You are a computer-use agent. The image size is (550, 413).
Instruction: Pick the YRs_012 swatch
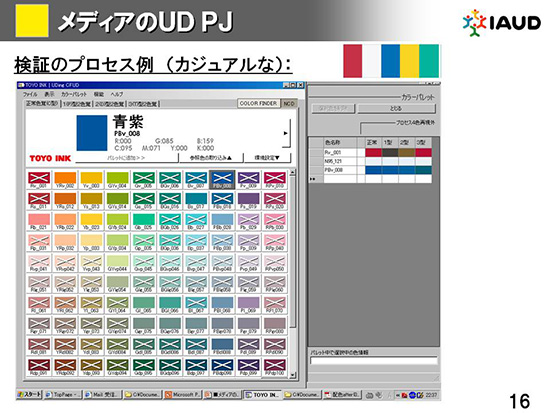65,201
